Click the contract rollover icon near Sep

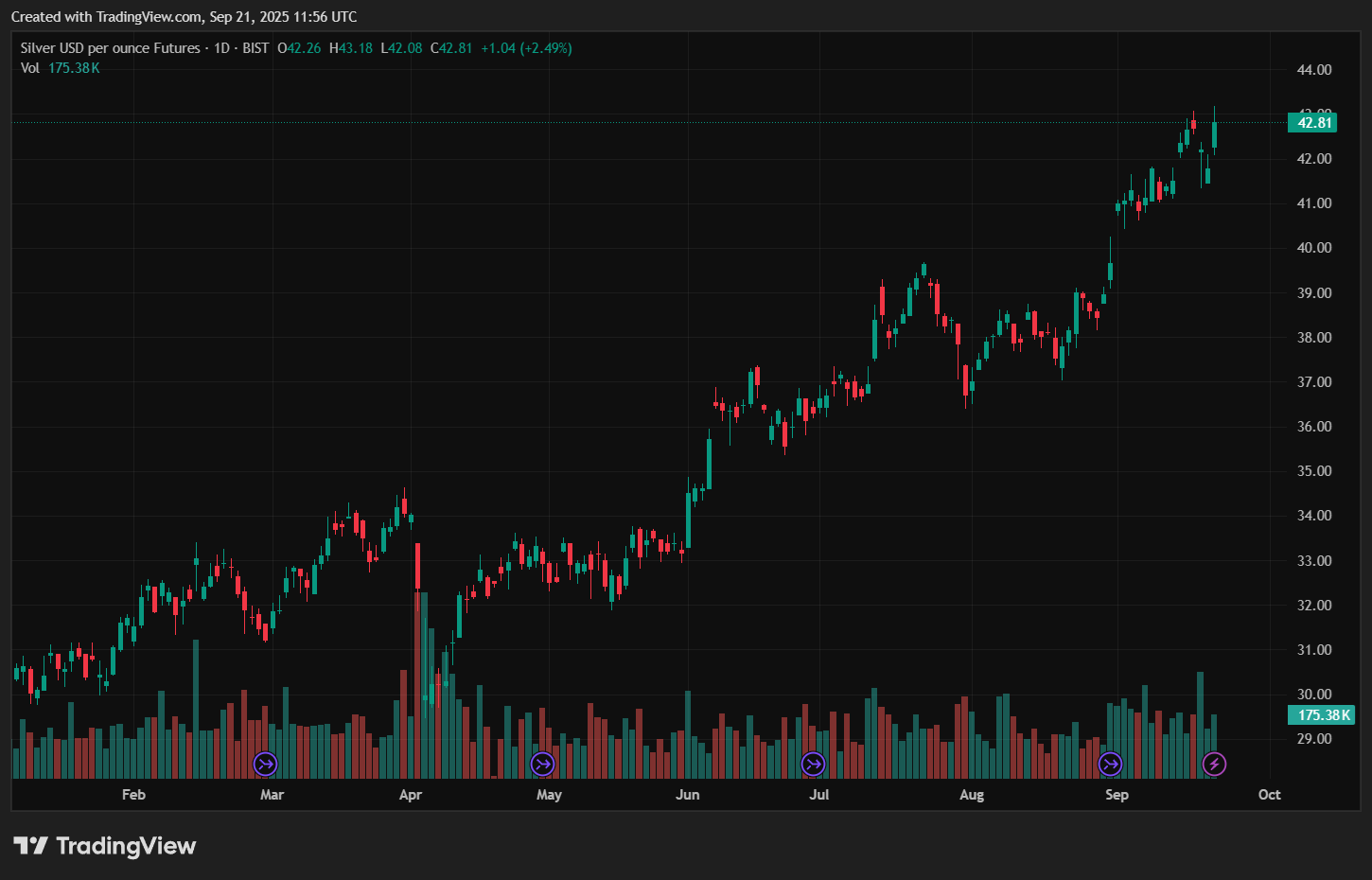(1110, 764)
